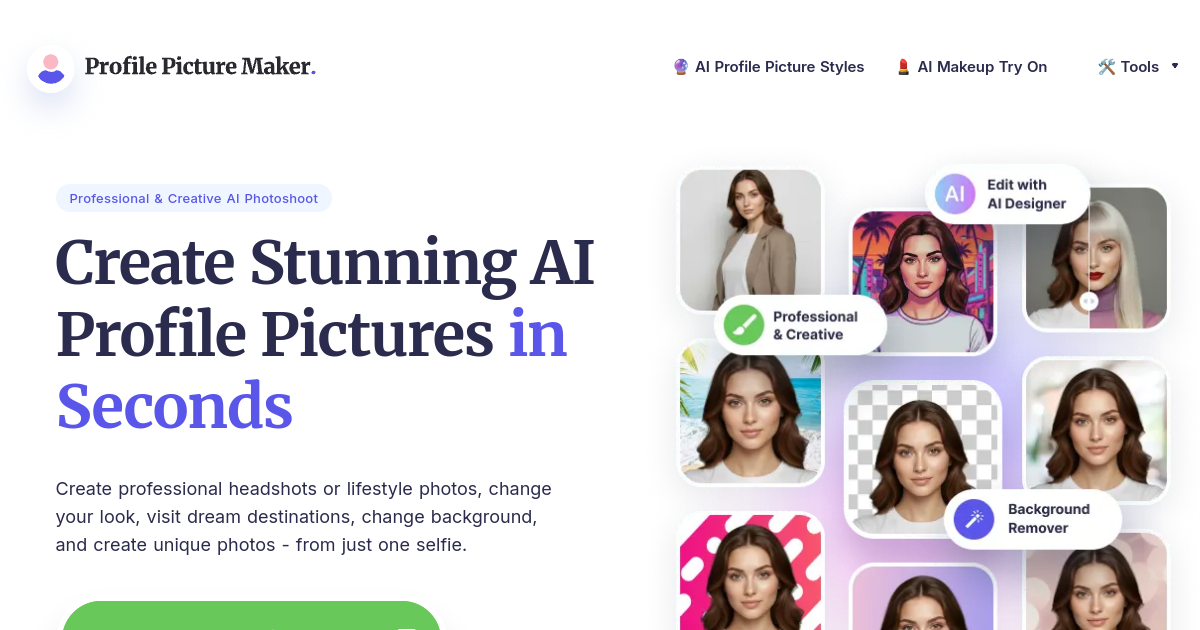Select the transparent background portrait thumbnail

(x=923, y=458)
